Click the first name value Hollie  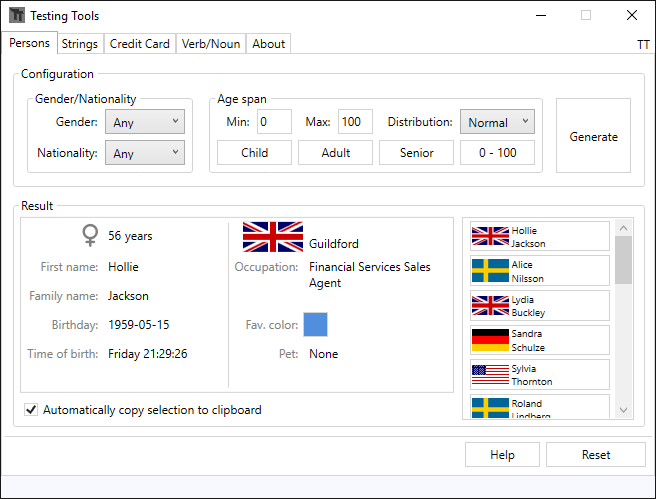point(123,267)
